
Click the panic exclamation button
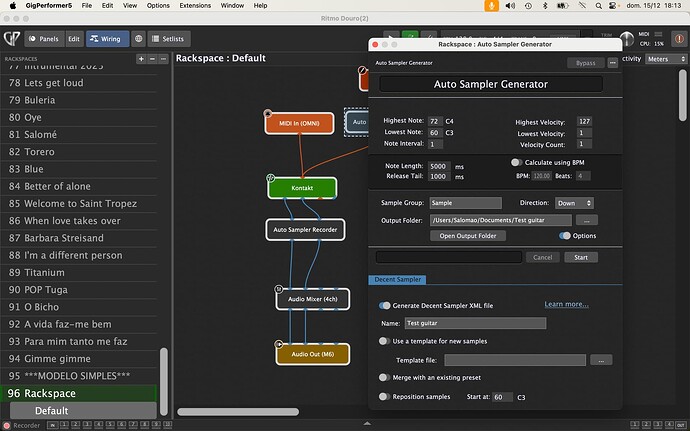[x=679, y=39]
